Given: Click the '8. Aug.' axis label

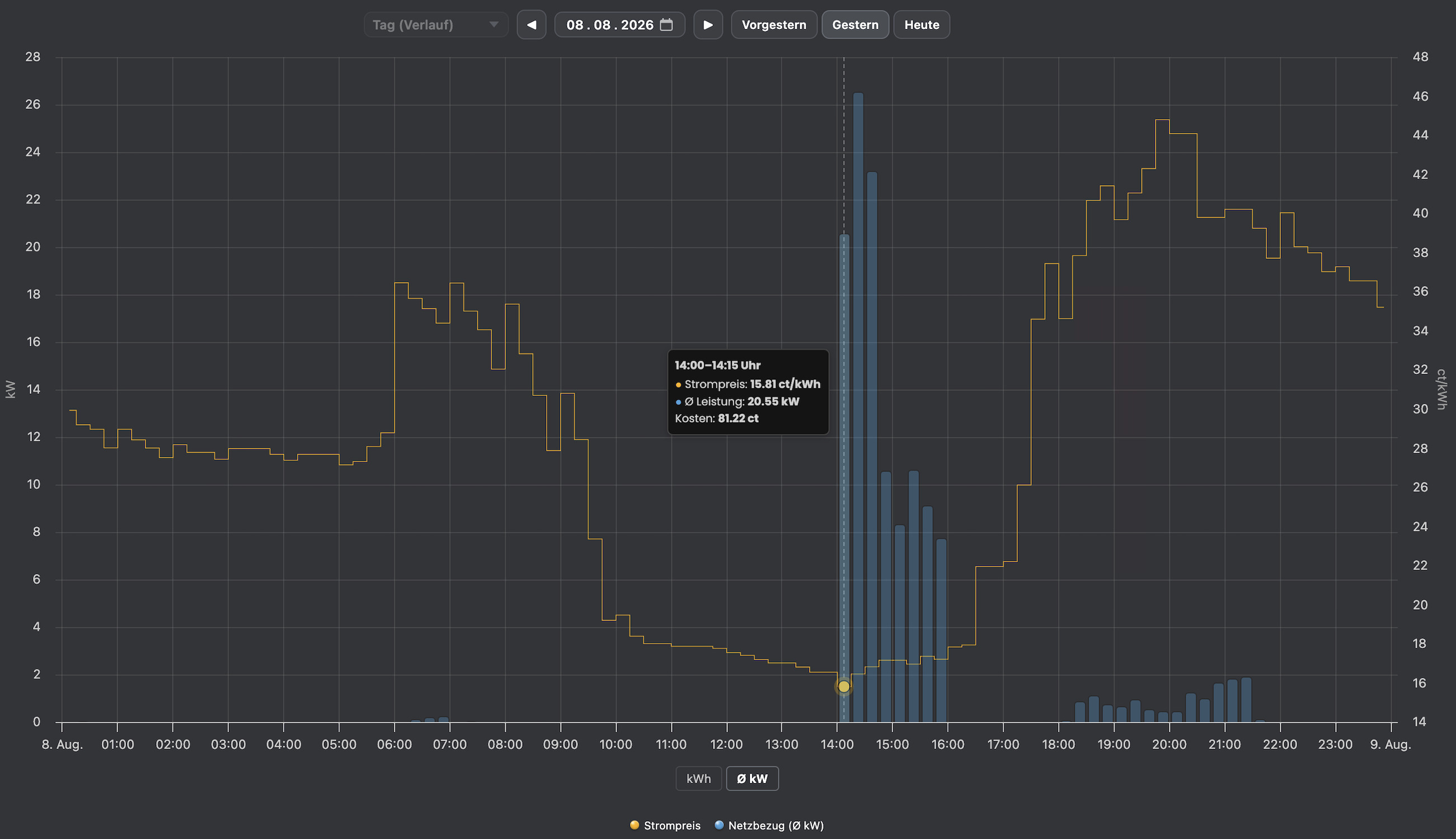Looking at the screenshot, I should click(x=62, y=744).
